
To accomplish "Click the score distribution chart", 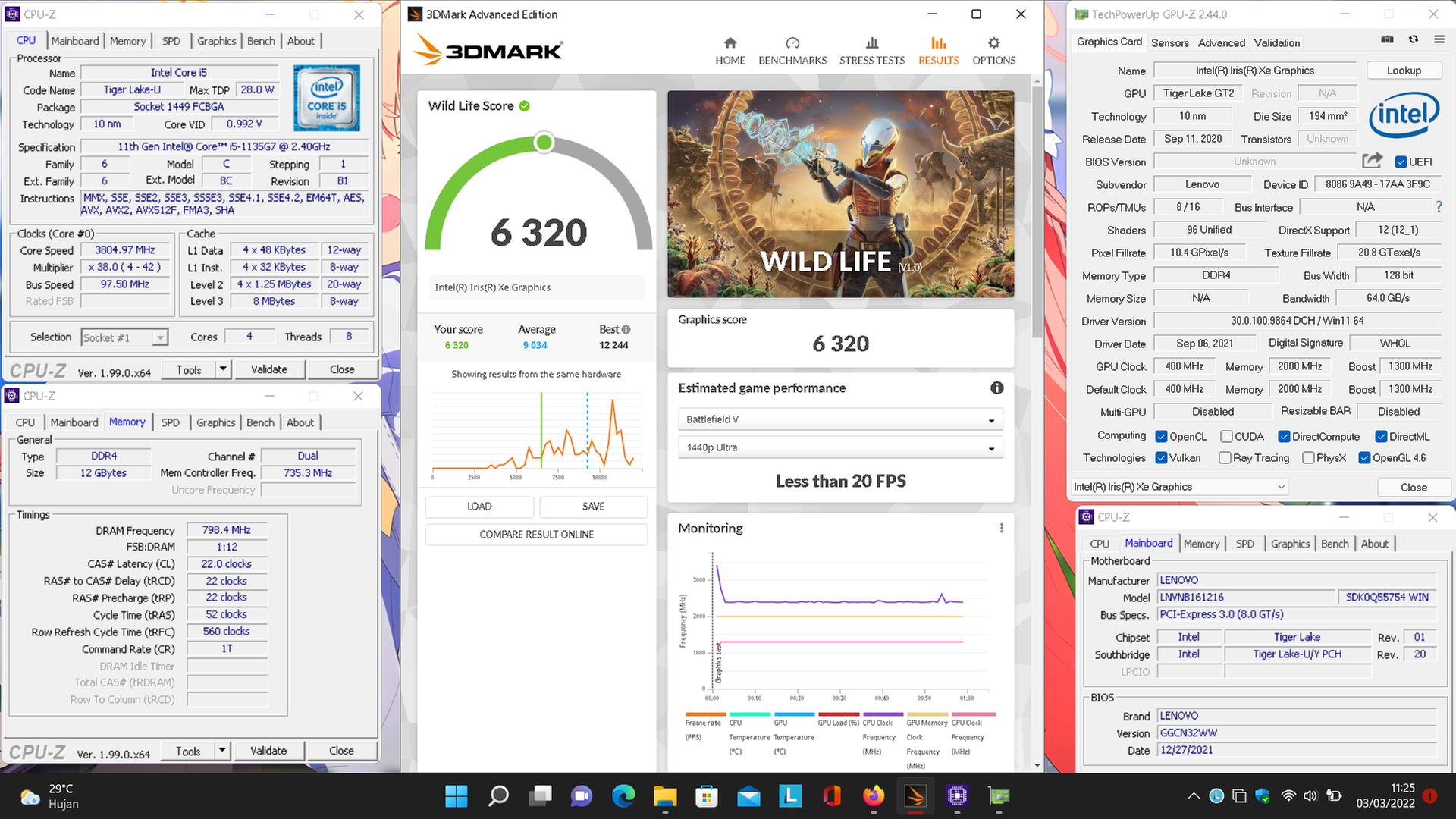I will (537, 435).
